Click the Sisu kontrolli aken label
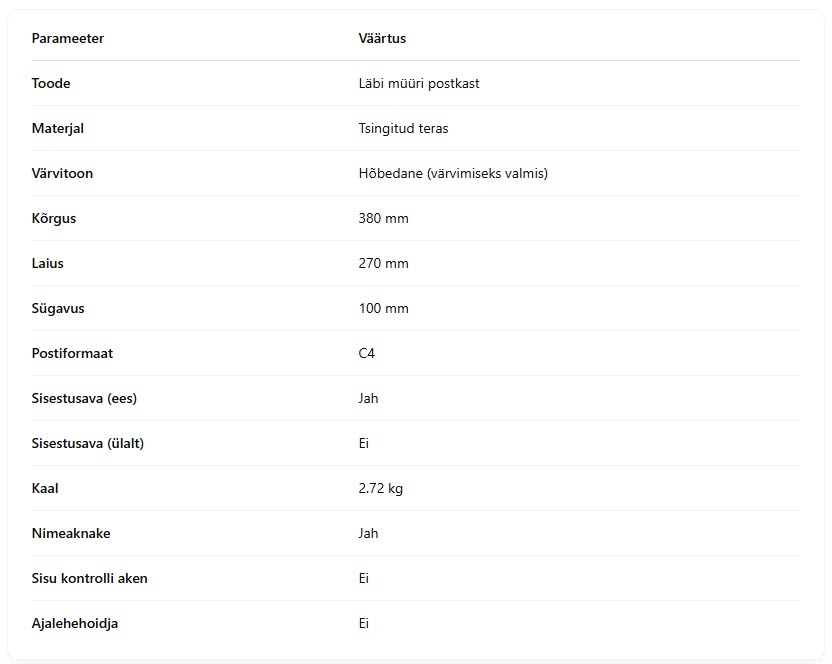This screenshot has height=664, width=832. [90, 579]
